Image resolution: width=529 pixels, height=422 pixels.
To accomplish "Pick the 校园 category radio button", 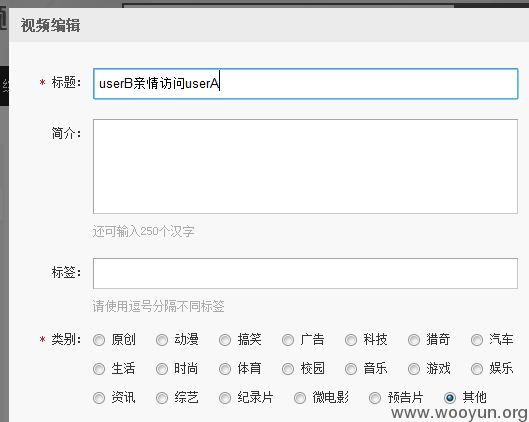I will [x=288, y=369].
